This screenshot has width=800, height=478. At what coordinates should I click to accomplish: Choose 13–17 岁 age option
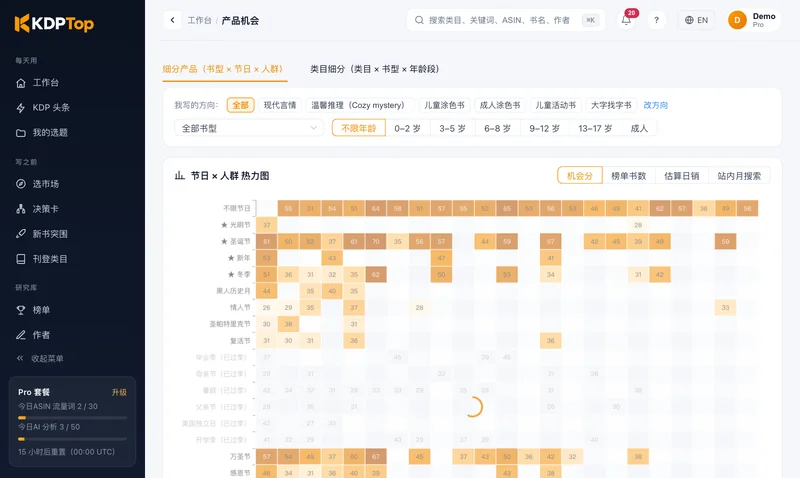pos(595,128)
